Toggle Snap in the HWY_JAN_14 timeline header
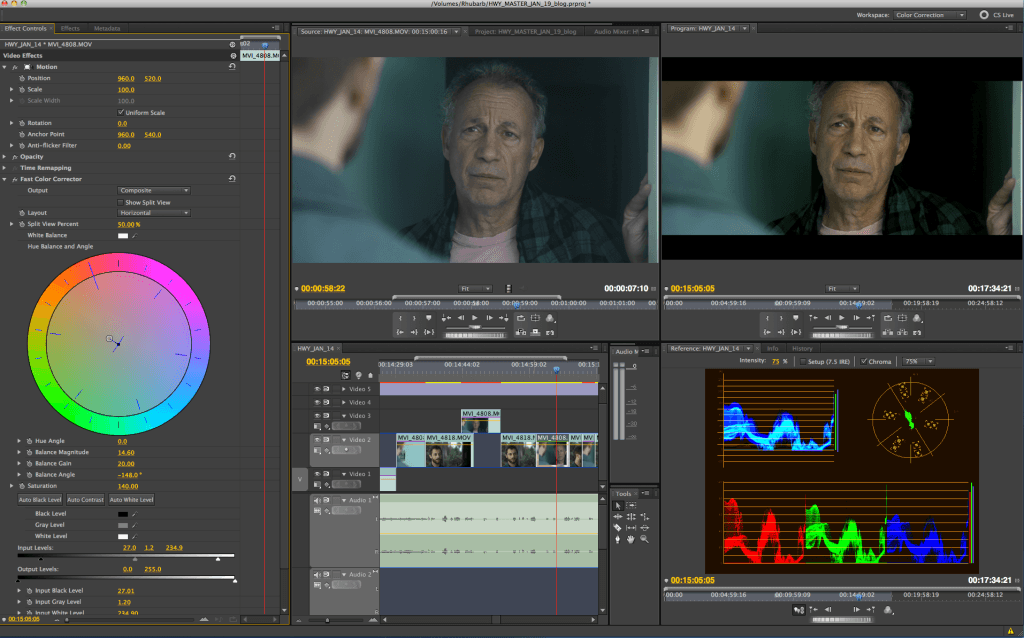Image resolution: width=1024 pixels, height=638 pixels. (x=345, y=376)
